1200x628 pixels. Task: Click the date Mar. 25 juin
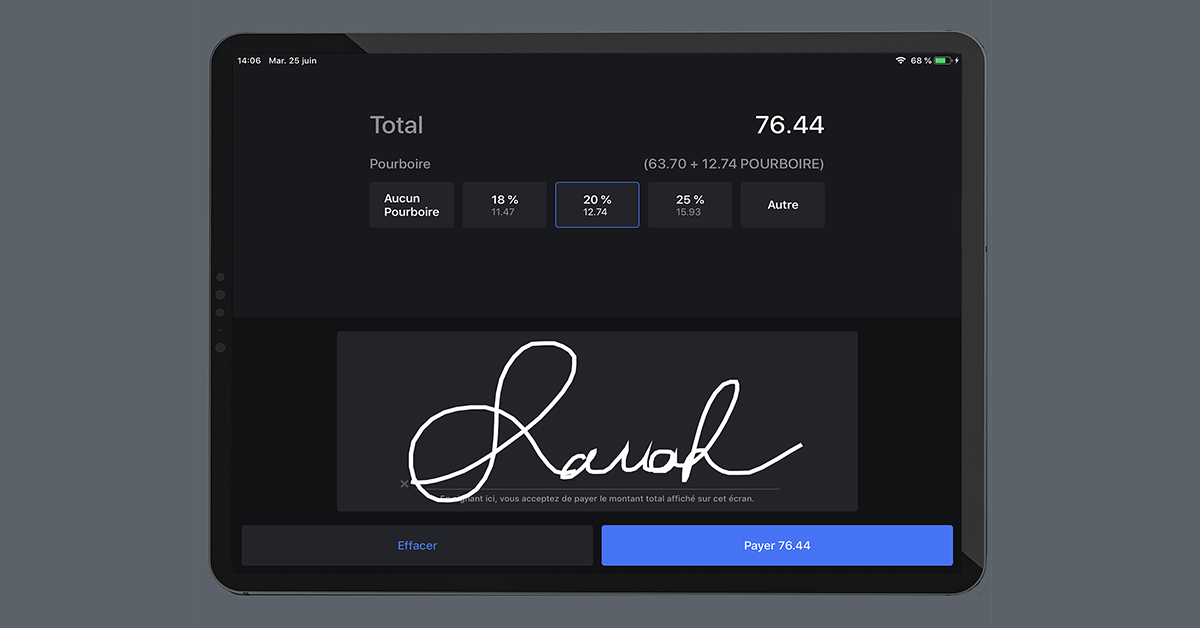(294, 61)
